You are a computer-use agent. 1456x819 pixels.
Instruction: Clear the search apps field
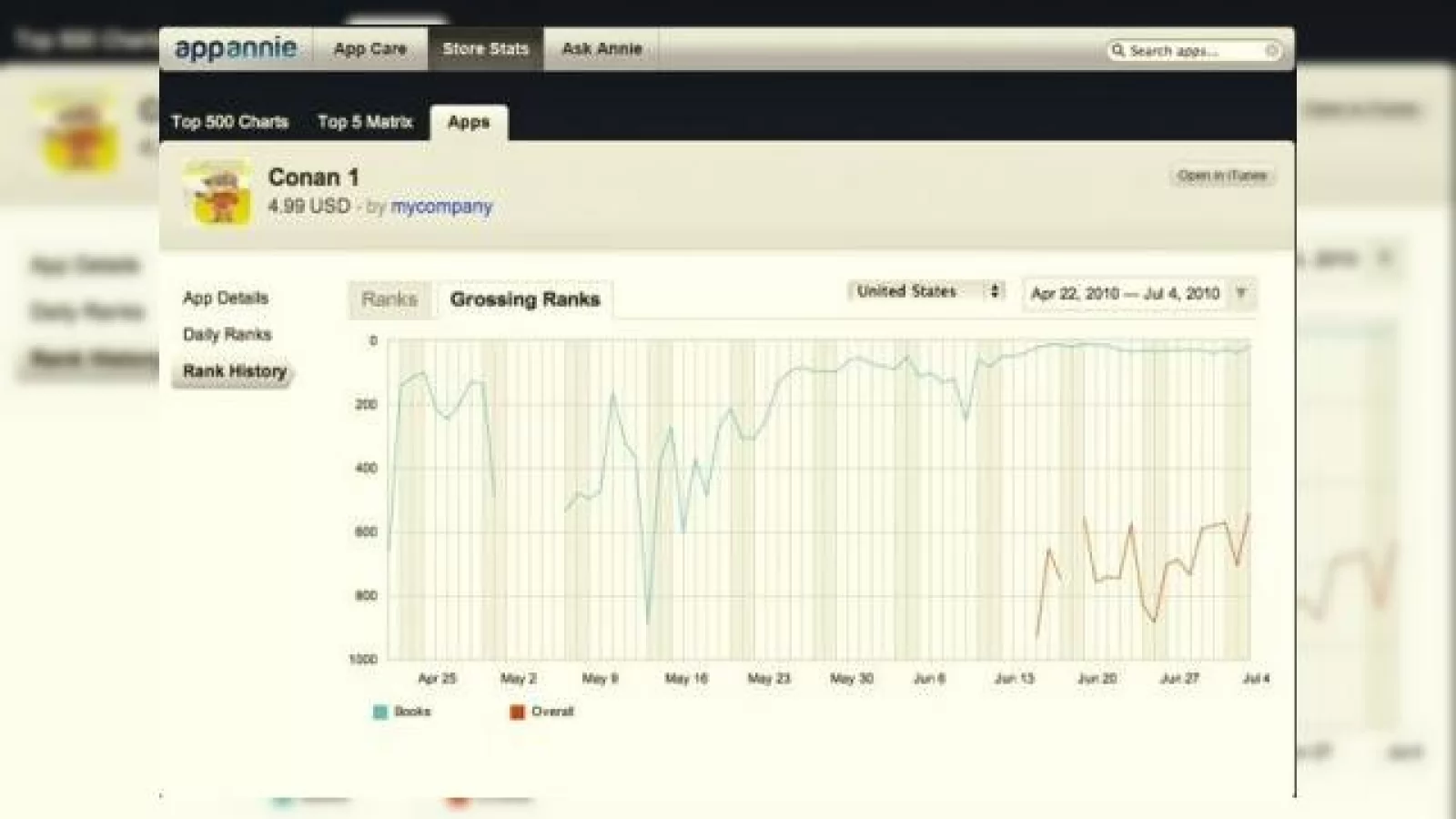[1272, 51]
